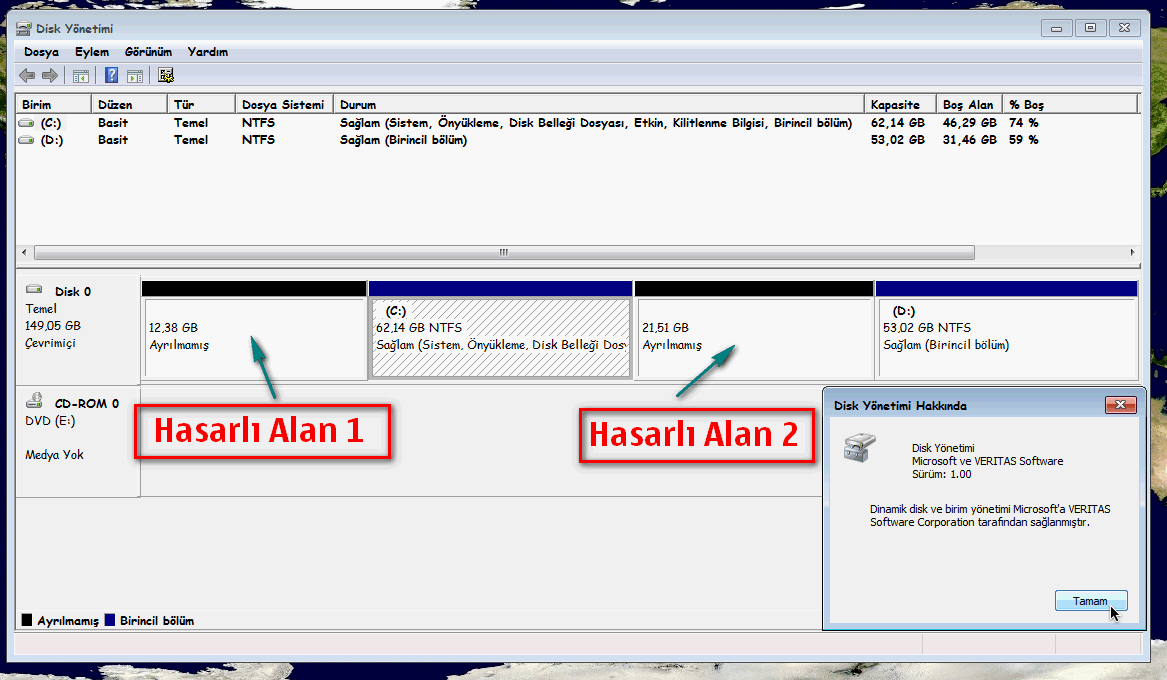Click the black Ayrılmamış legend swatch
The height and width of the screenshot is (680, 1167).
(28, 620)
